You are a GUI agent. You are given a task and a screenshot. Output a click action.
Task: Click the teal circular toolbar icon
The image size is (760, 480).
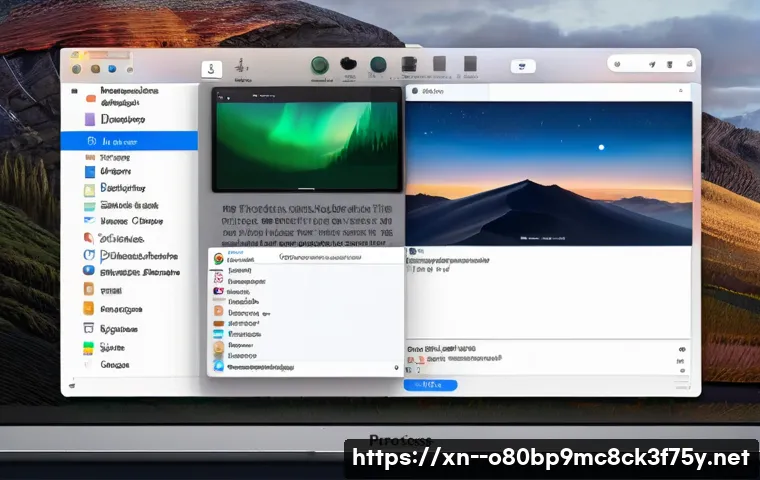point(378,65)
